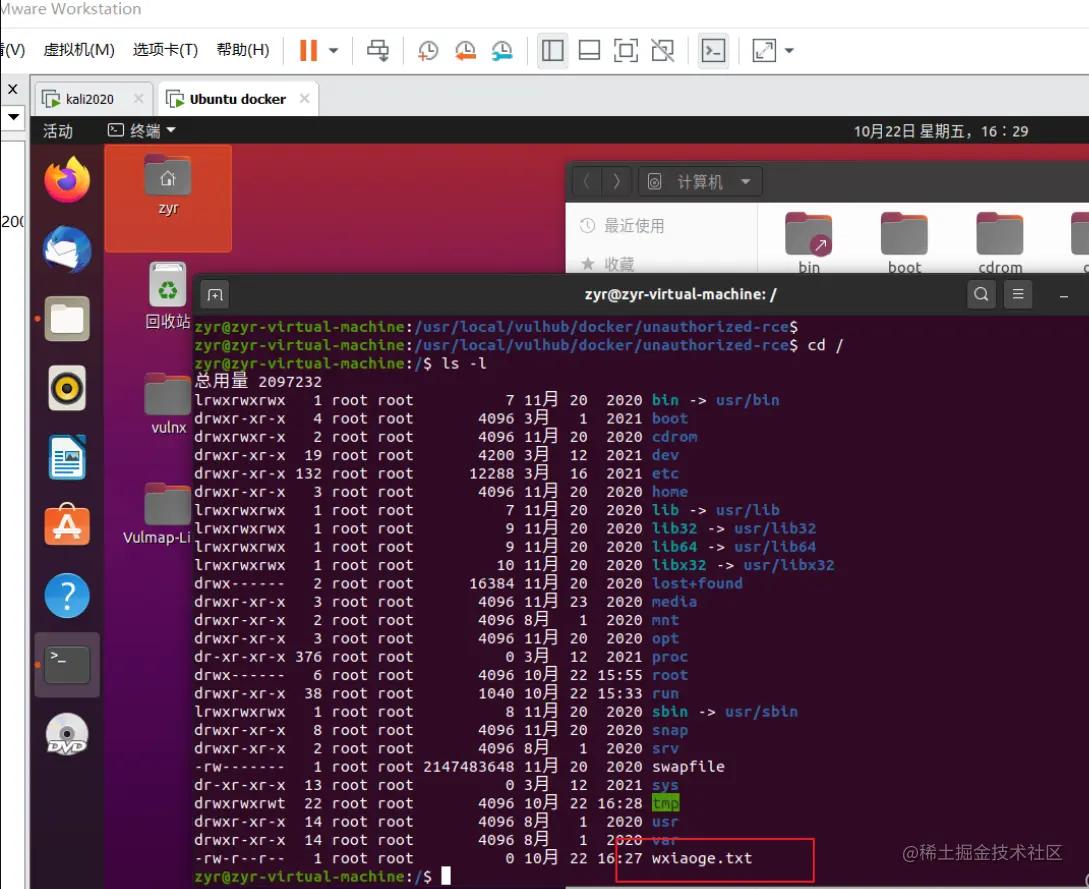Launch Firefox from the Ubuntu dock

(x=67, y=180)
